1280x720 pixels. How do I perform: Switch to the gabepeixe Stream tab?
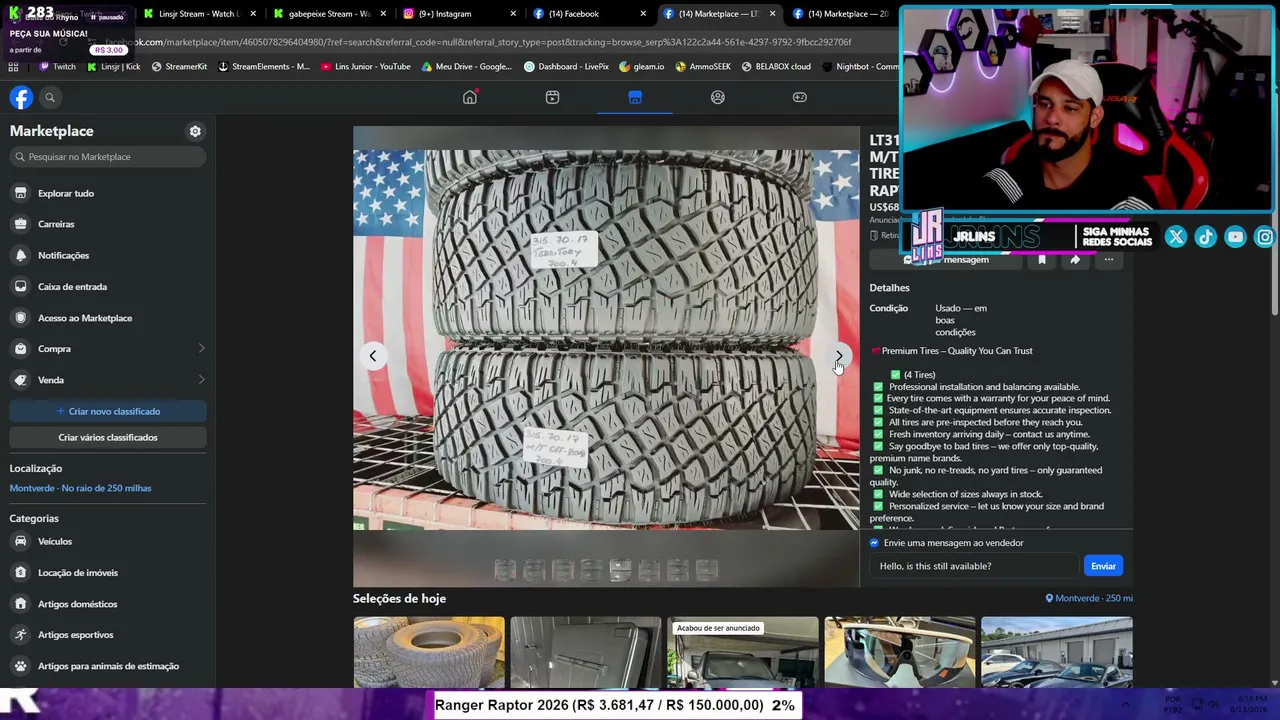click(x=330, y=14)
